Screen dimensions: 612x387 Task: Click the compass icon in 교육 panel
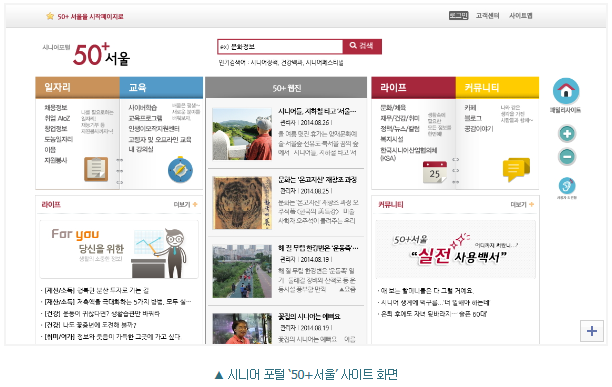click(x=180, y=169)
